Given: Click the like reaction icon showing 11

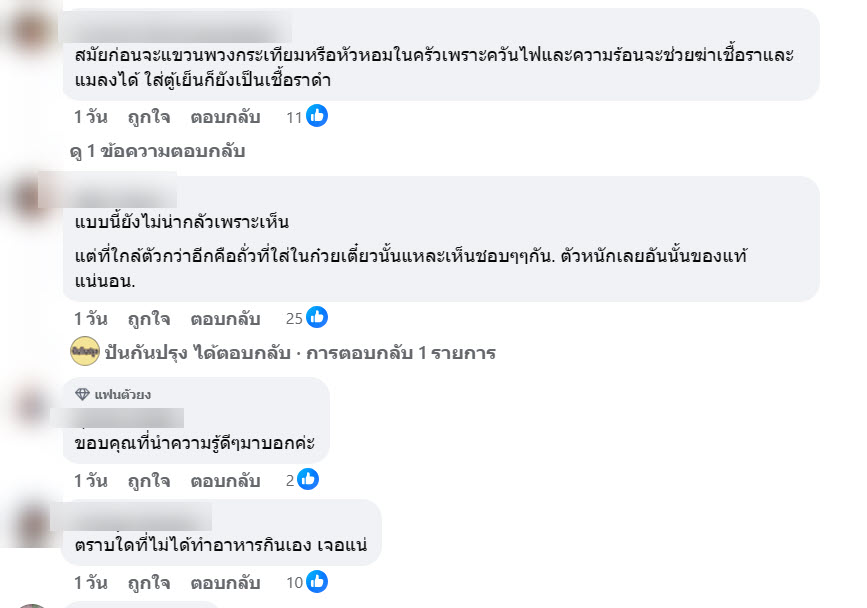Looking at the screenshot, I should pyautogui.click(x=317, y=116).
